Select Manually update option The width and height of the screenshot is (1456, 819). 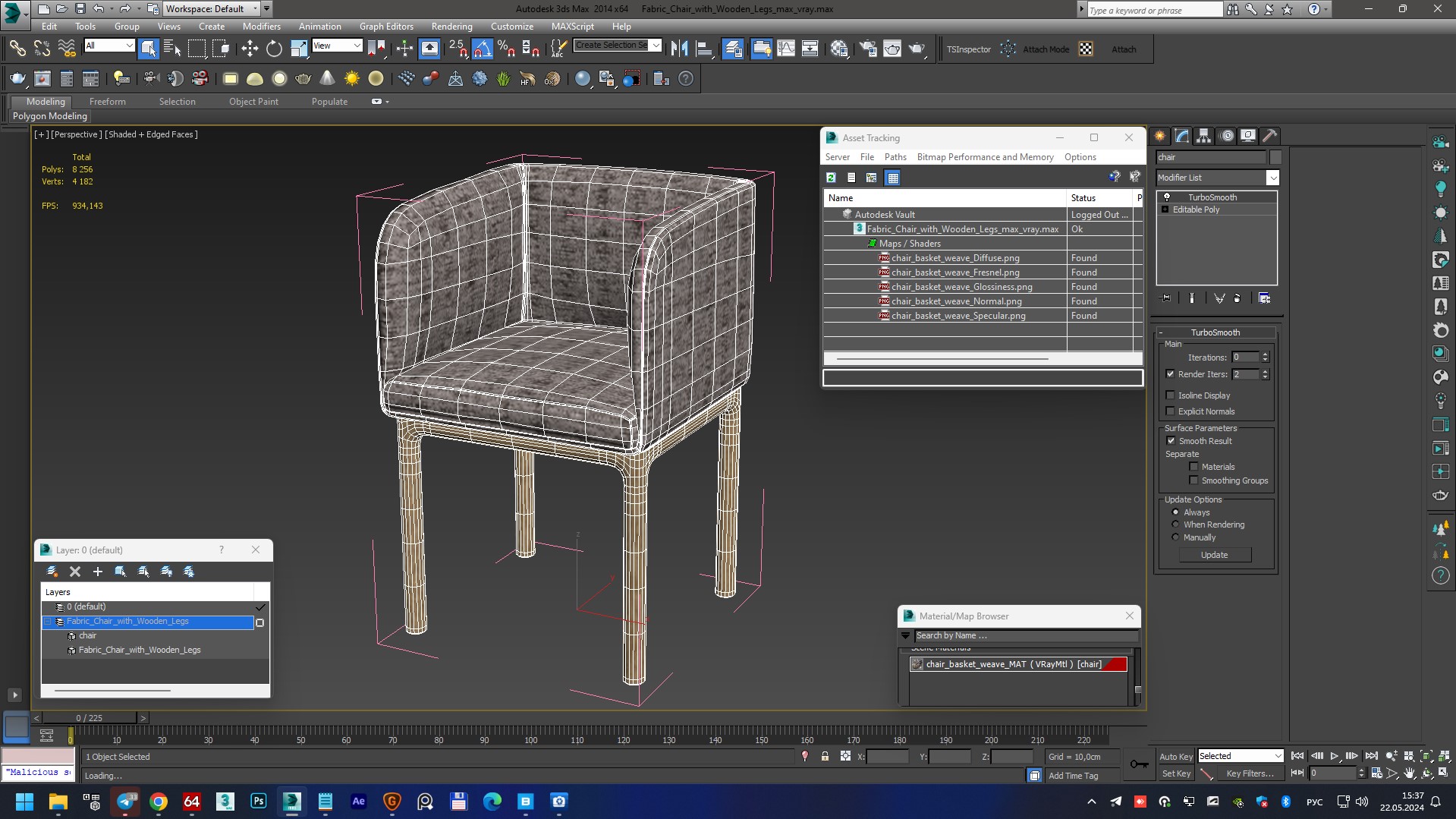tap(1175, 537)
